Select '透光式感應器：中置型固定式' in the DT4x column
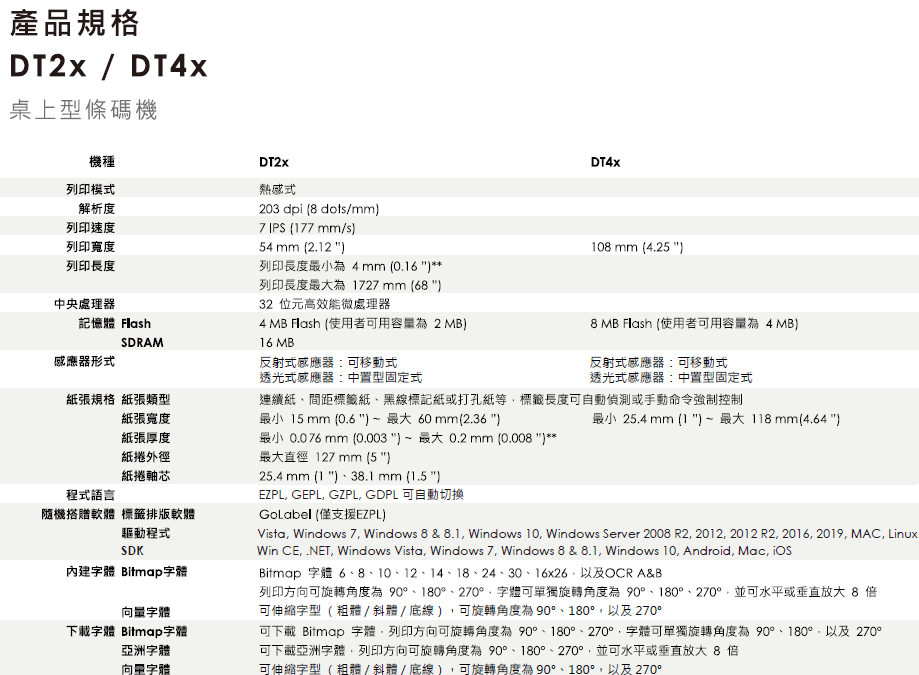The image size is (919, 675). [672, 377]
